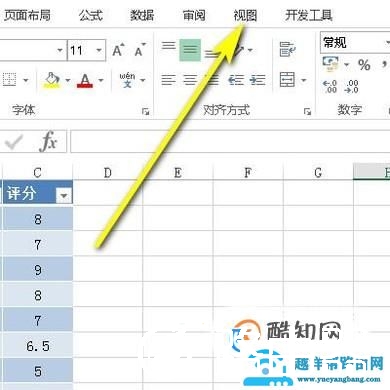This screenshot has height=390, width=390.
Task: Click the wén phonetic guide icon
Action: point(127,80)
